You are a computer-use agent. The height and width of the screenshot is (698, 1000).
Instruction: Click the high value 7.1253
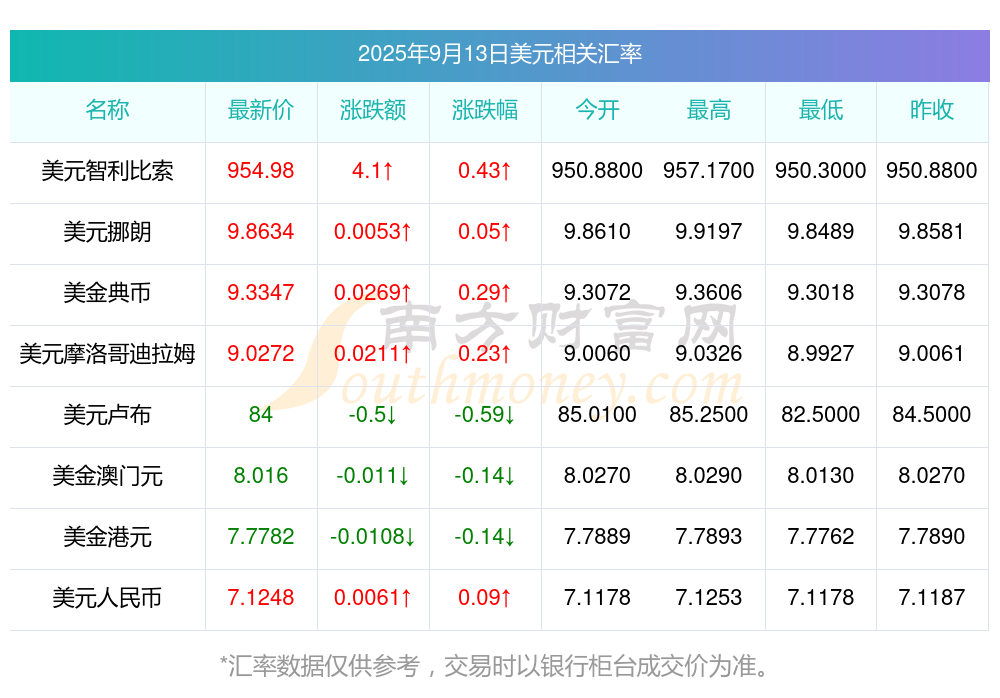[709, 598]
